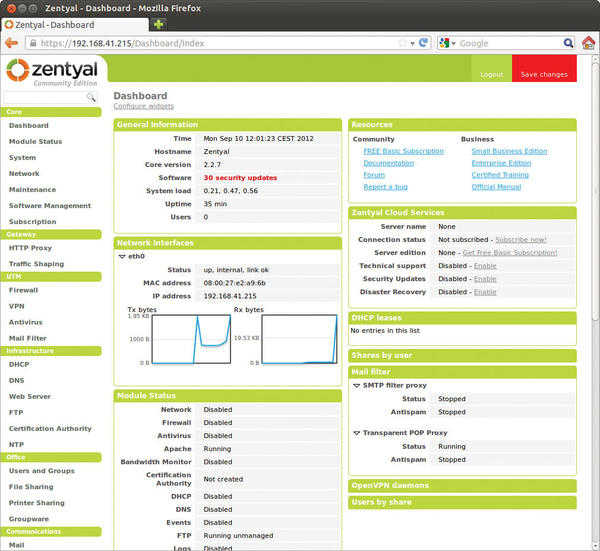This screenshot has height=551, width=600.
Task: Collapse the SMTP filter proxy section
Action: (x=356, y=385)
